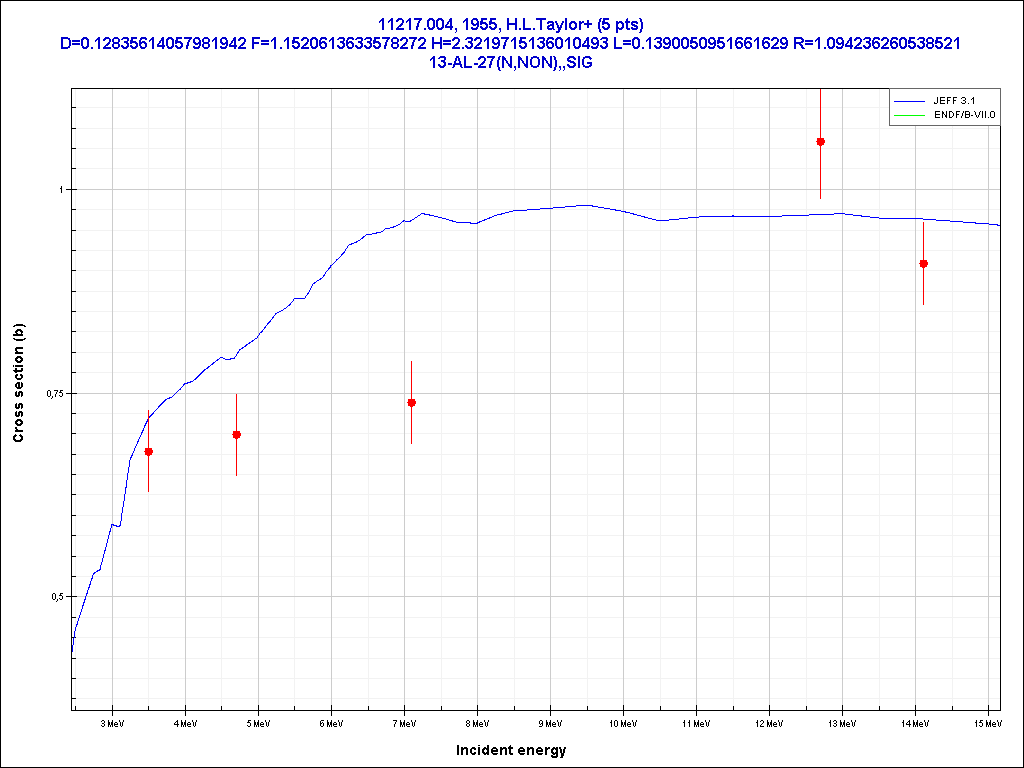The width and height of the screenshot is (1024, 768).
Task: Click the '13-AL-27(N,NON),,SIG' subtitle
Action: 511,62
